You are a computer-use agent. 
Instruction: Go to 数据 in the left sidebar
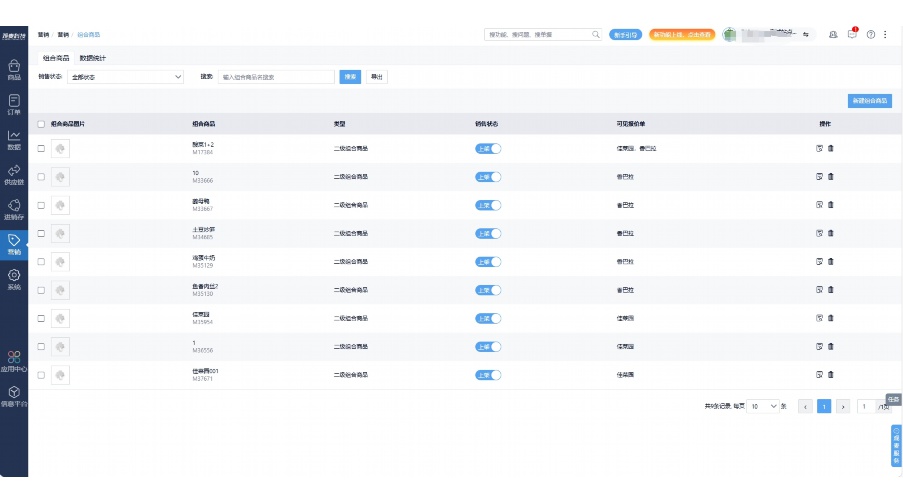click(x=14, y=139)
